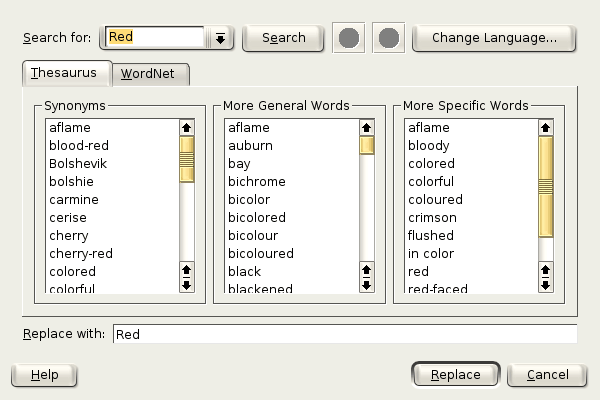Click the bottom down arrow in More General Words
Screen dimensions: 600x400
367,286
